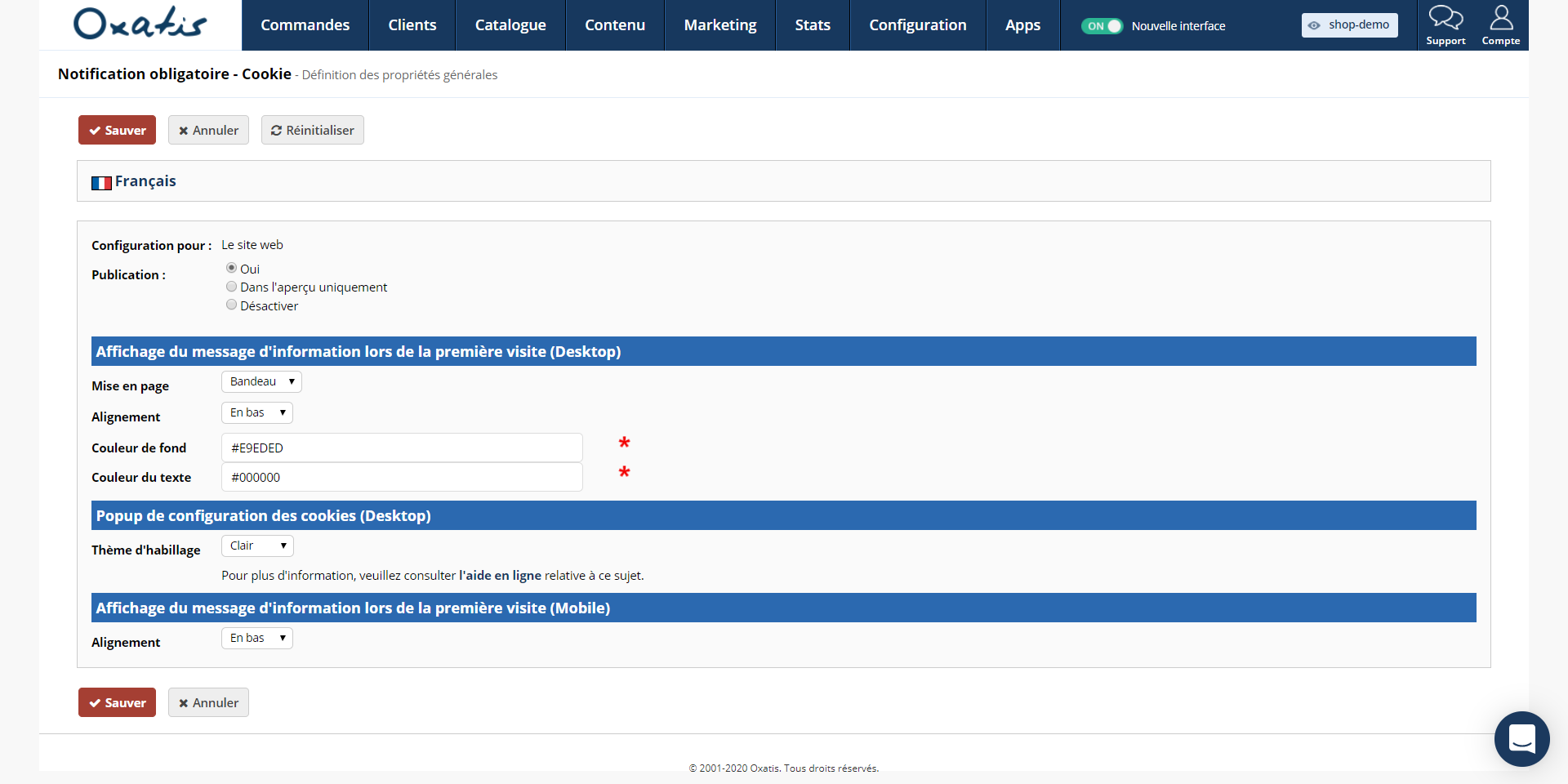This screenshot has height=784, width=1568.
Task: Toggle the Nouvelle interface ON switch
Action: tap(1102, 26)
